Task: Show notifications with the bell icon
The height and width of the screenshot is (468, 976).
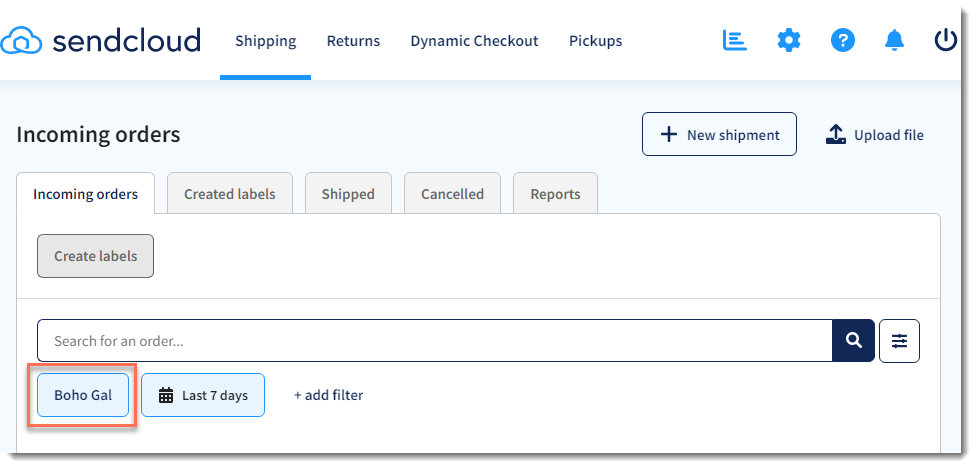Action: 894,41
